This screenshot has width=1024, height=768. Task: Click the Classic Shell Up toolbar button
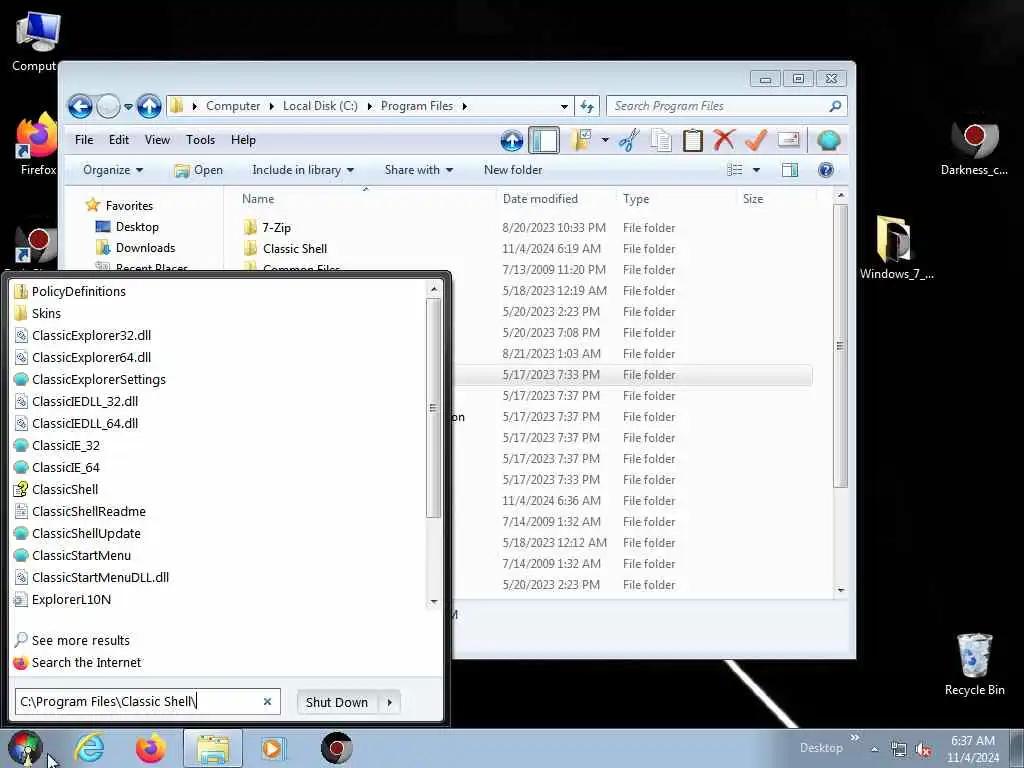pos(512,140)
